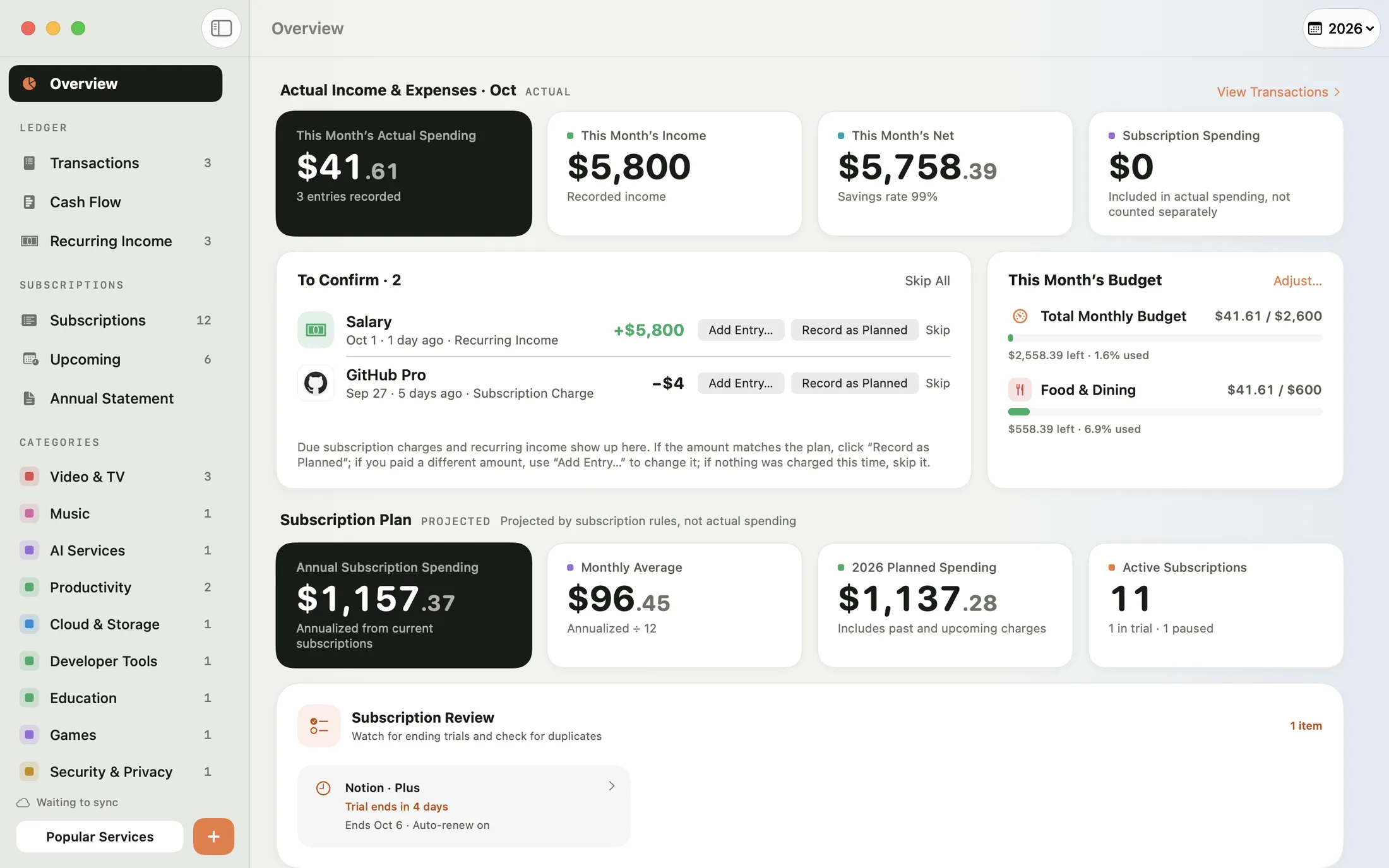Select Music category
Image resolution: width=1389 pixels, height=868 pixels.
point(116,513)
